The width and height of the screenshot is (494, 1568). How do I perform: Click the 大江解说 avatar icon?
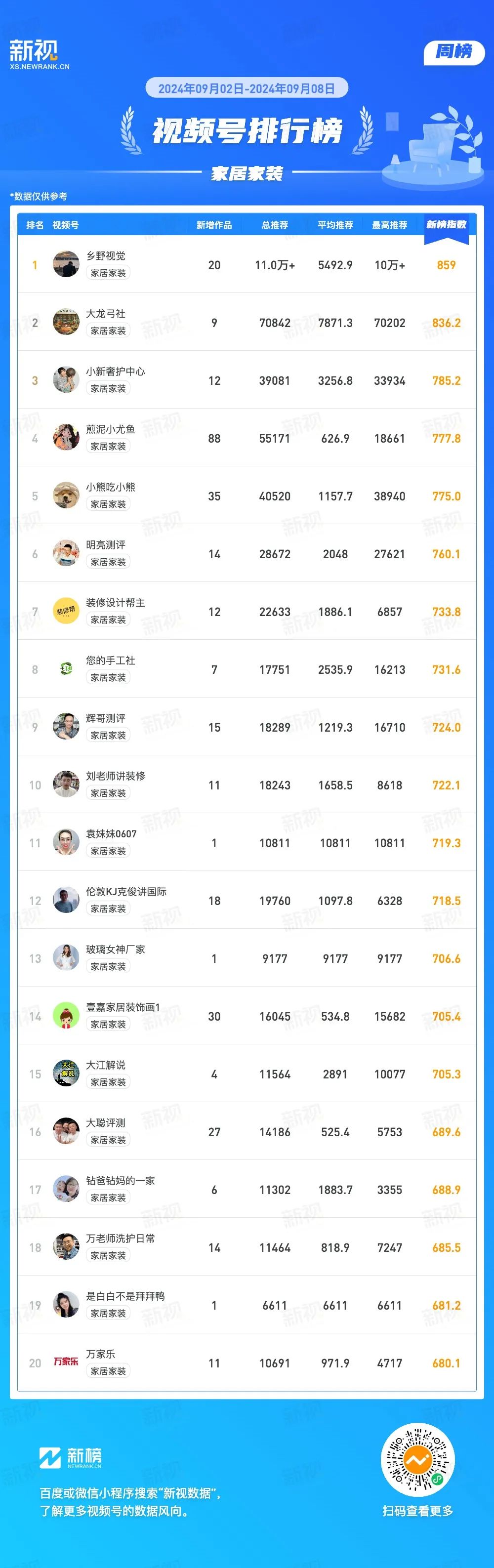tap(66, 1074)
